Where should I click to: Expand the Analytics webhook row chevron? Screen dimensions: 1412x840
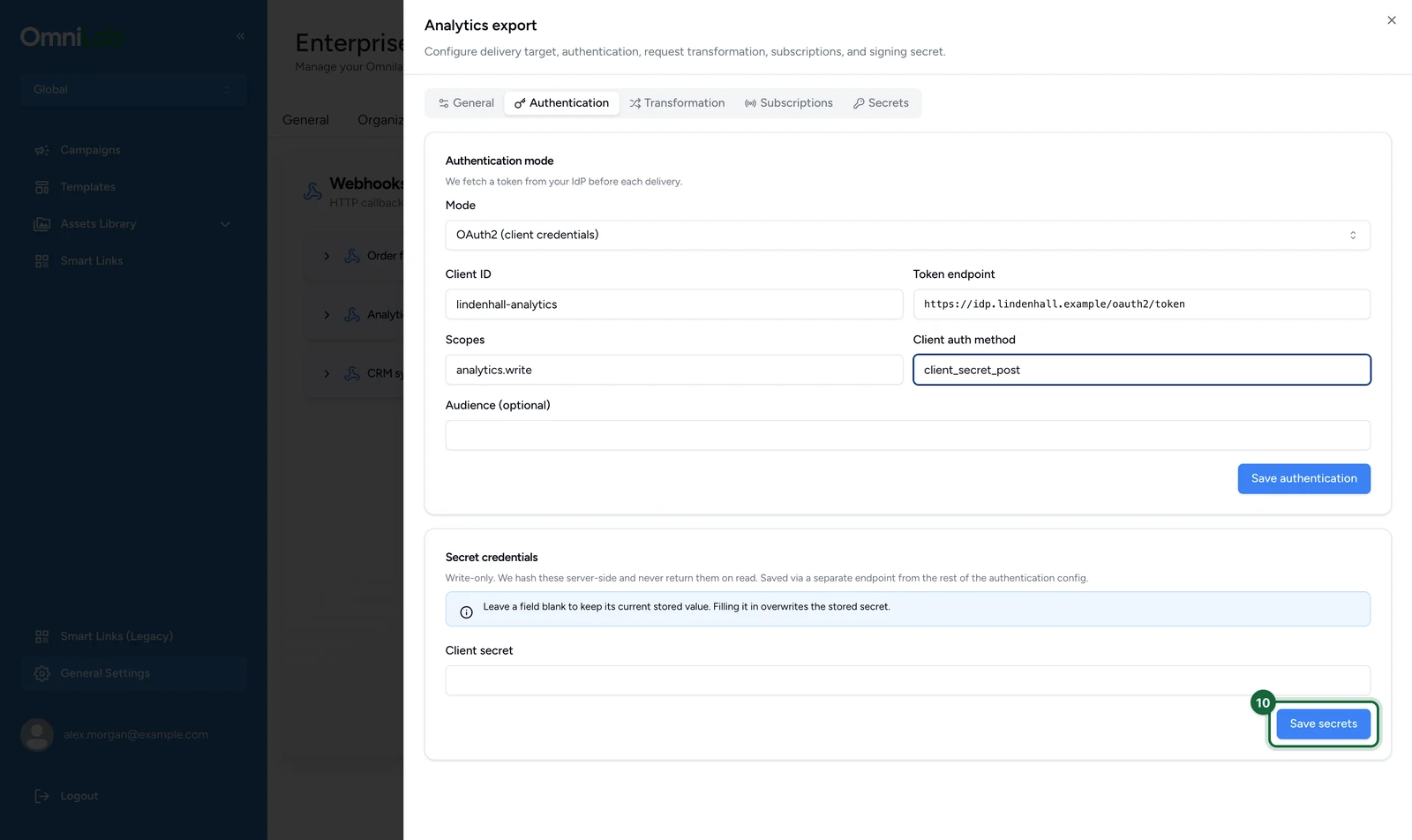(x=327, y=315)
